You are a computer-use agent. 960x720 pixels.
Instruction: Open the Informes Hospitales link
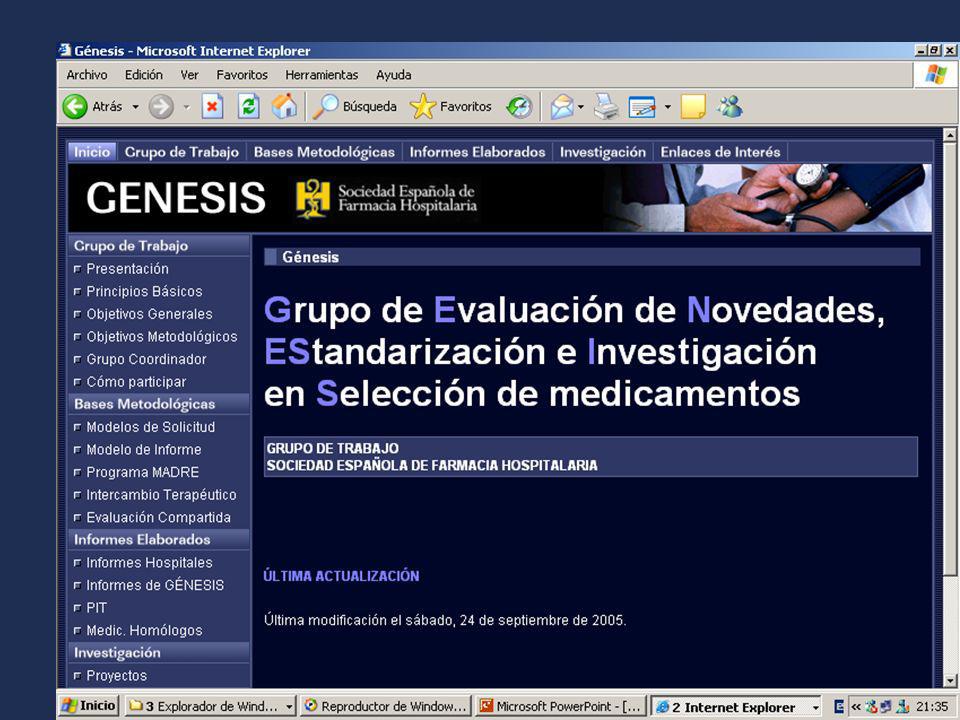coord(149,563)
